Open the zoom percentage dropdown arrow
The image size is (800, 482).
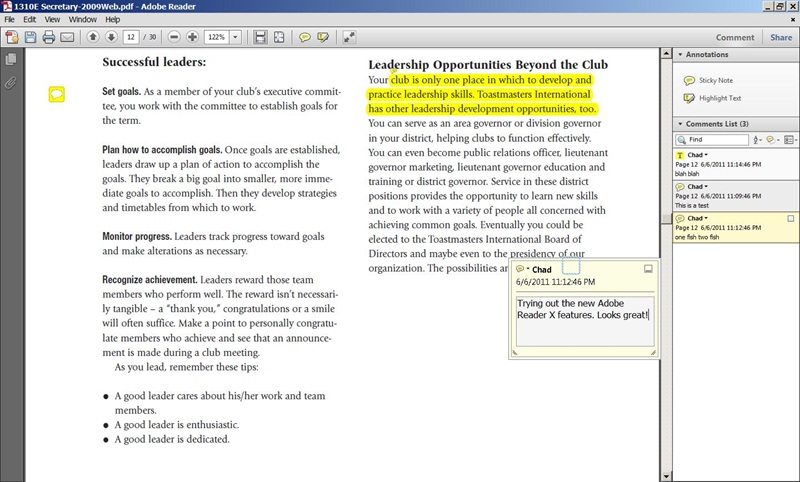click(x=235, y=37)
